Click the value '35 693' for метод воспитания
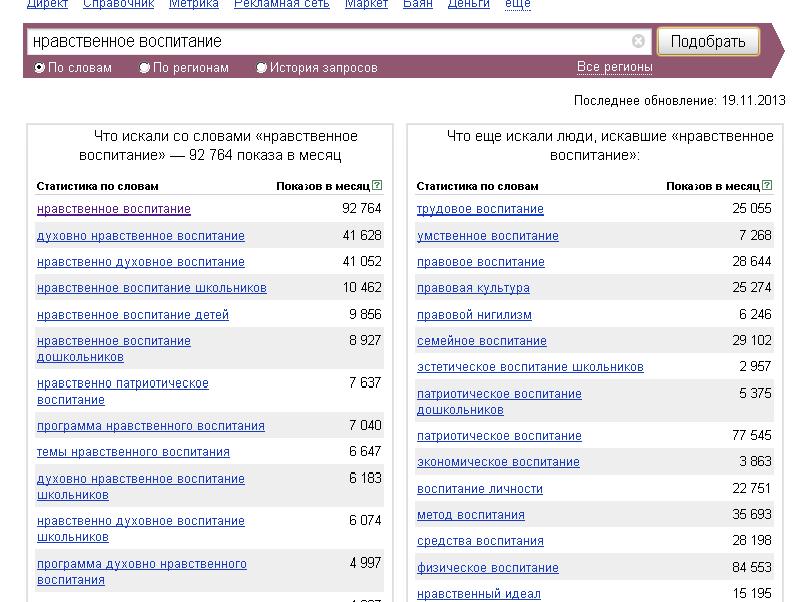Screen dimensions: 794x602 (751, 514)
